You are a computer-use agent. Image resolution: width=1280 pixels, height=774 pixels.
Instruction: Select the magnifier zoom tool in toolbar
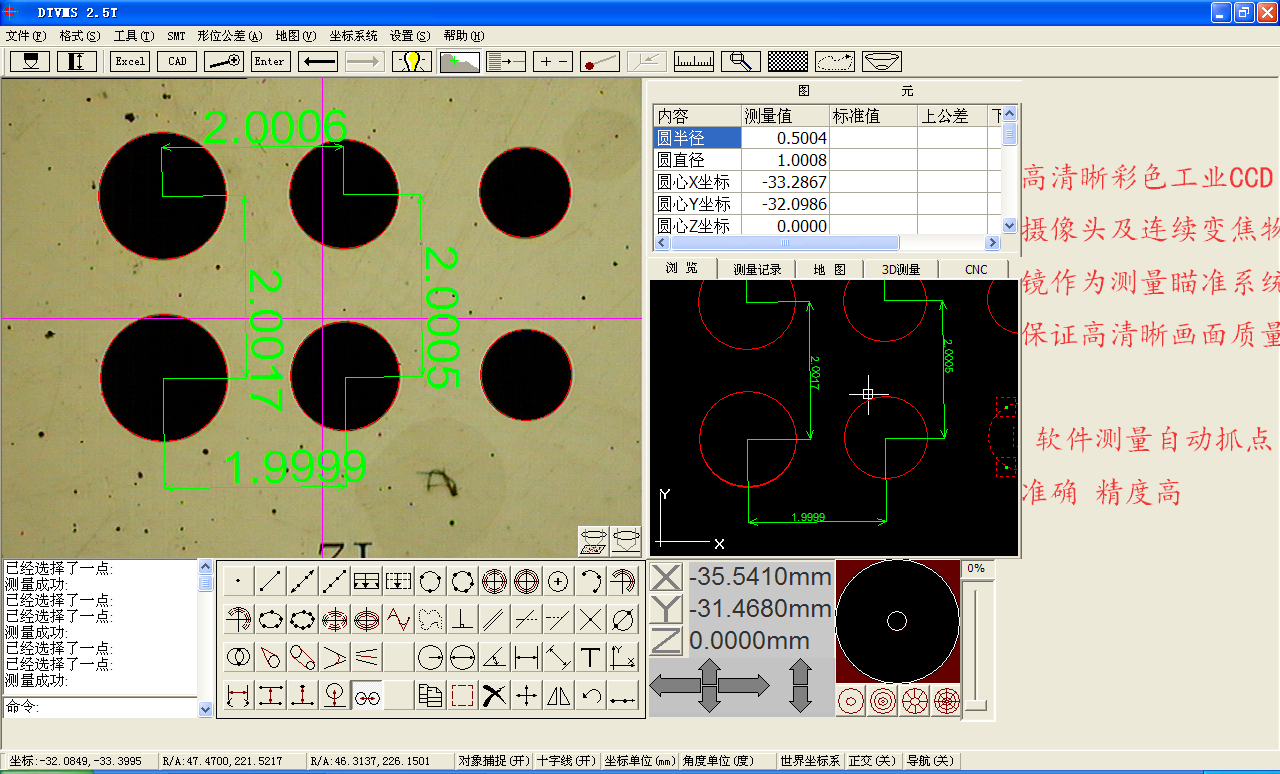pyautogui.click(x=740, y=61)
